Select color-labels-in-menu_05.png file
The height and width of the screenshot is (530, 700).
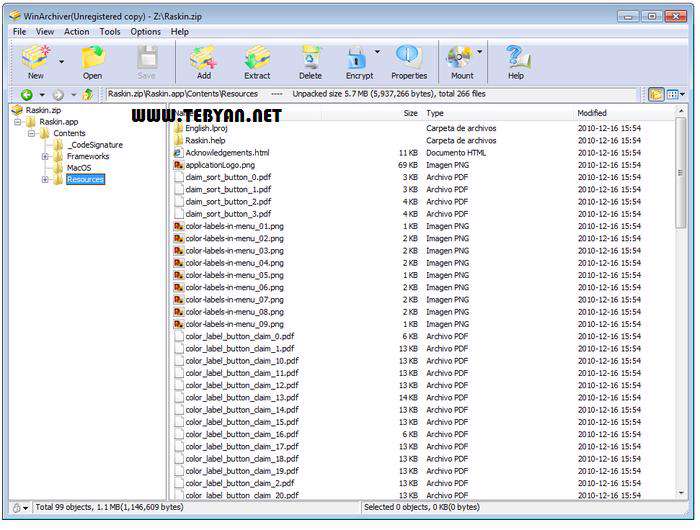424,275
